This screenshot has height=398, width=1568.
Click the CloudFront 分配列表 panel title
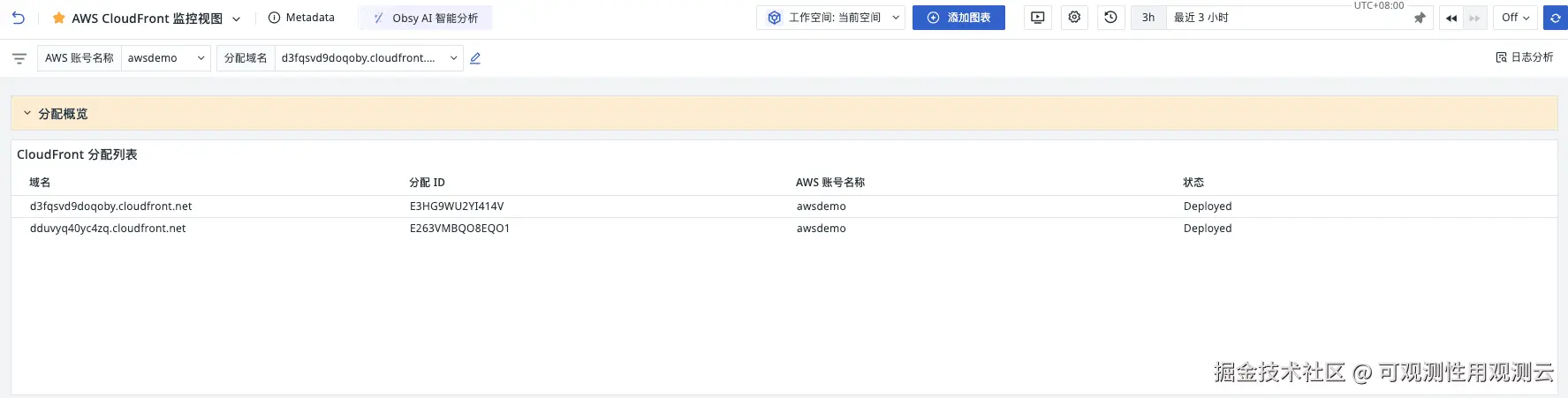pos(77,154)
